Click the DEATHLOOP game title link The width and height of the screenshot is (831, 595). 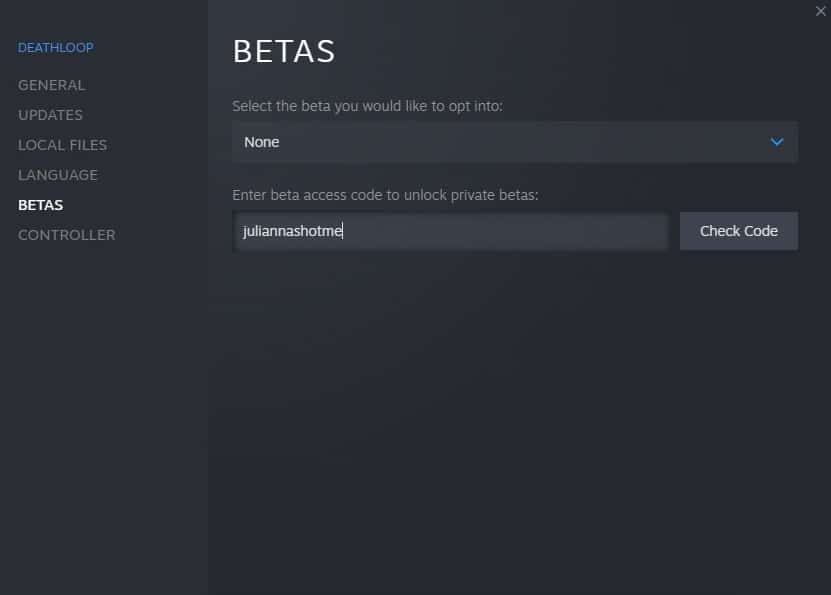point(55,47)
